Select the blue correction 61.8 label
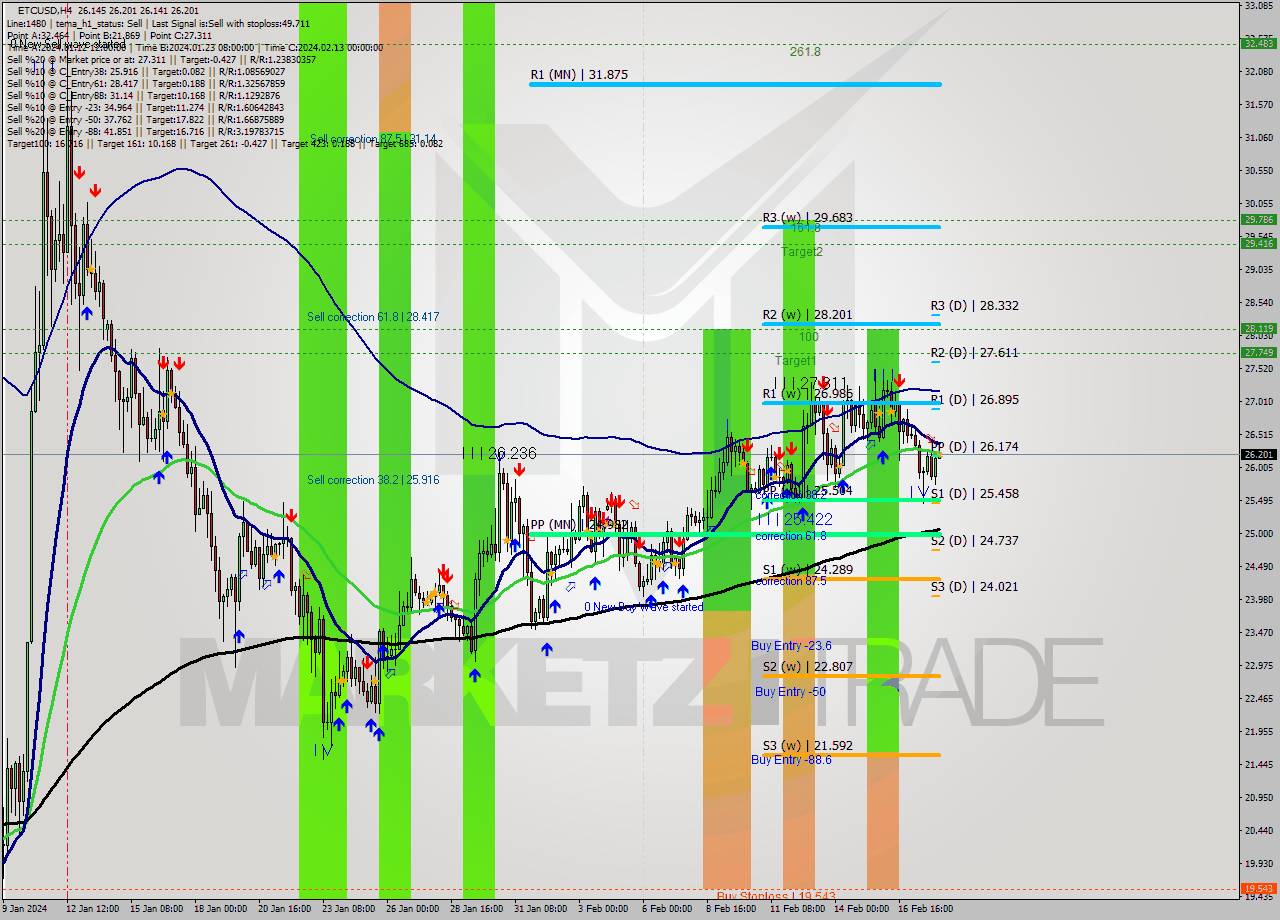The width and height of the screenshot is (1280, 920). [x=791, y=536]
